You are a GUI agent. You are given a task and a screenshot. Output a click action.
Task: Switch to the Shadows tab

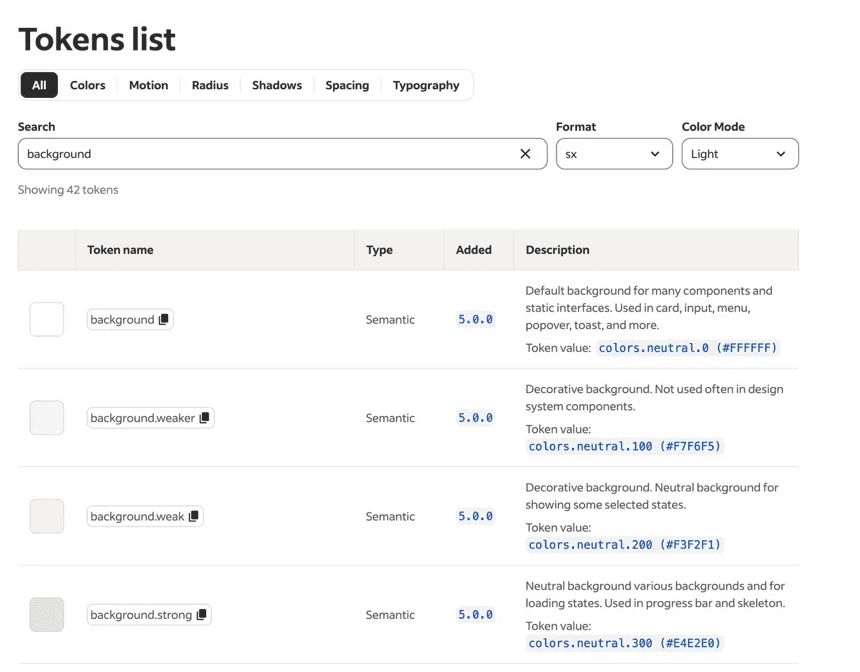(x=277, y=85)
